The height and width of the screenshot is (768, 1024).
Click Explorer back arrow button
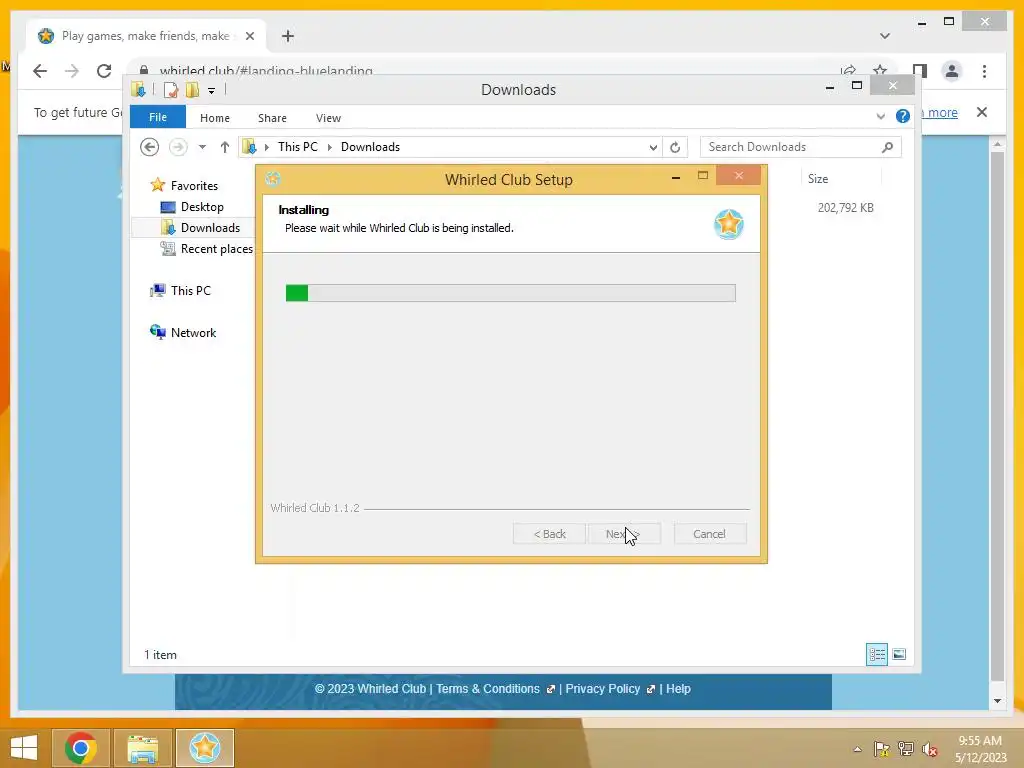[150, 147]
